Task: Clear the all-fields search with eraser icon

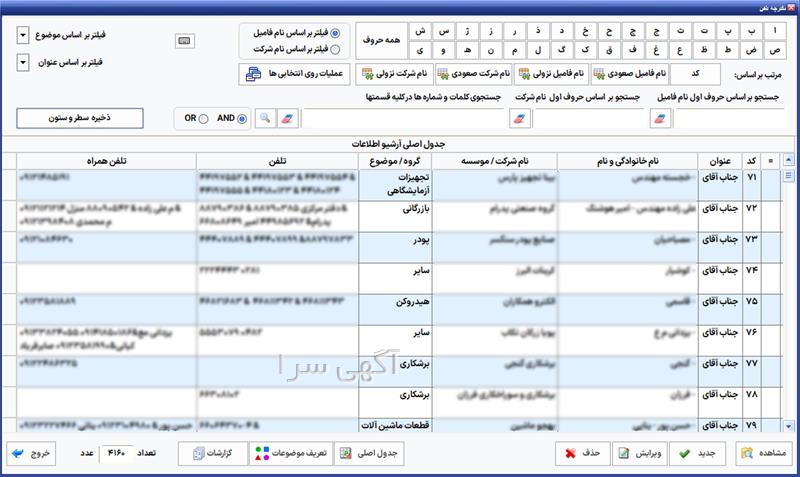Action: click(288, 118)
